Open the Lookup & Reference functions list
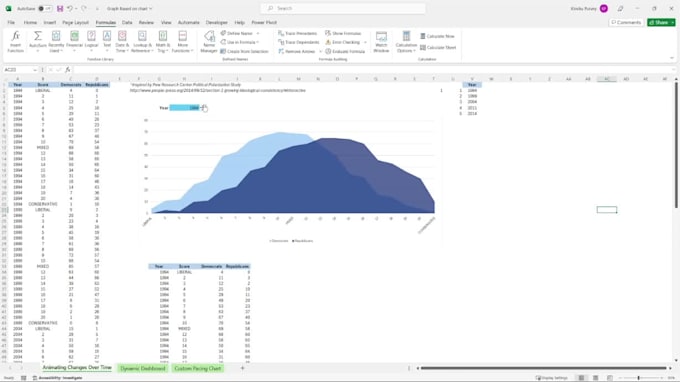Viewport: 680px width, 382px height. point(142,42)
